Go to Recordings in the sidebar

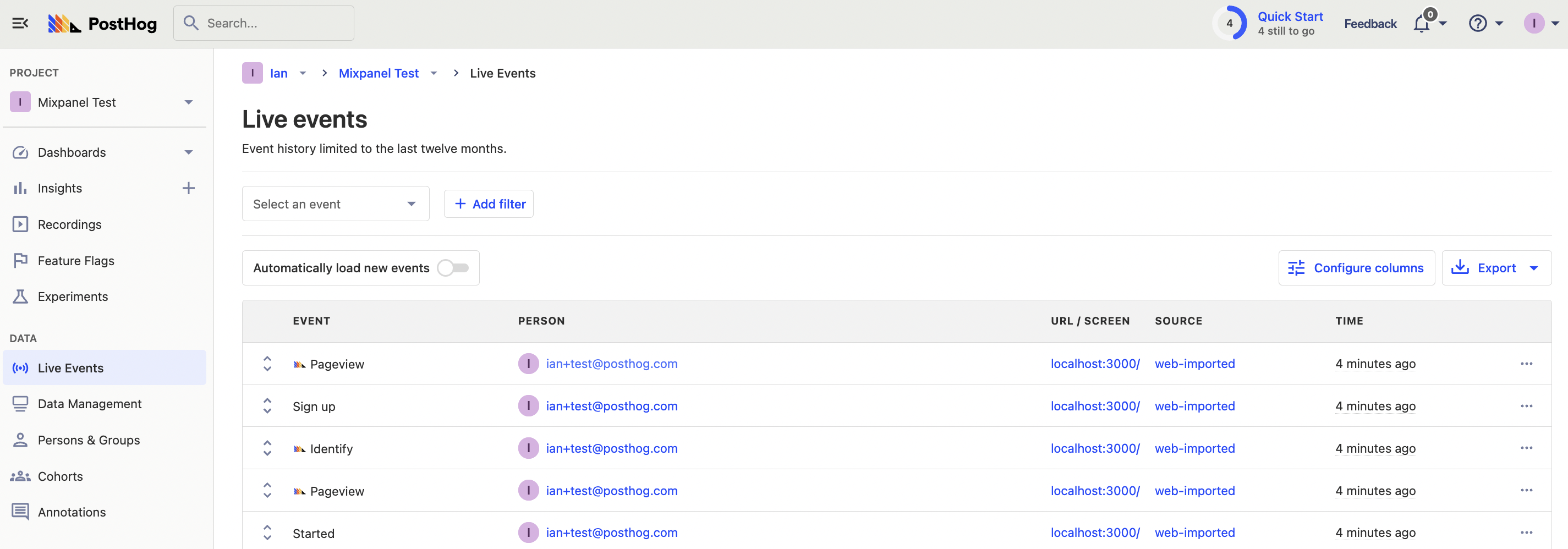[69, 224]
